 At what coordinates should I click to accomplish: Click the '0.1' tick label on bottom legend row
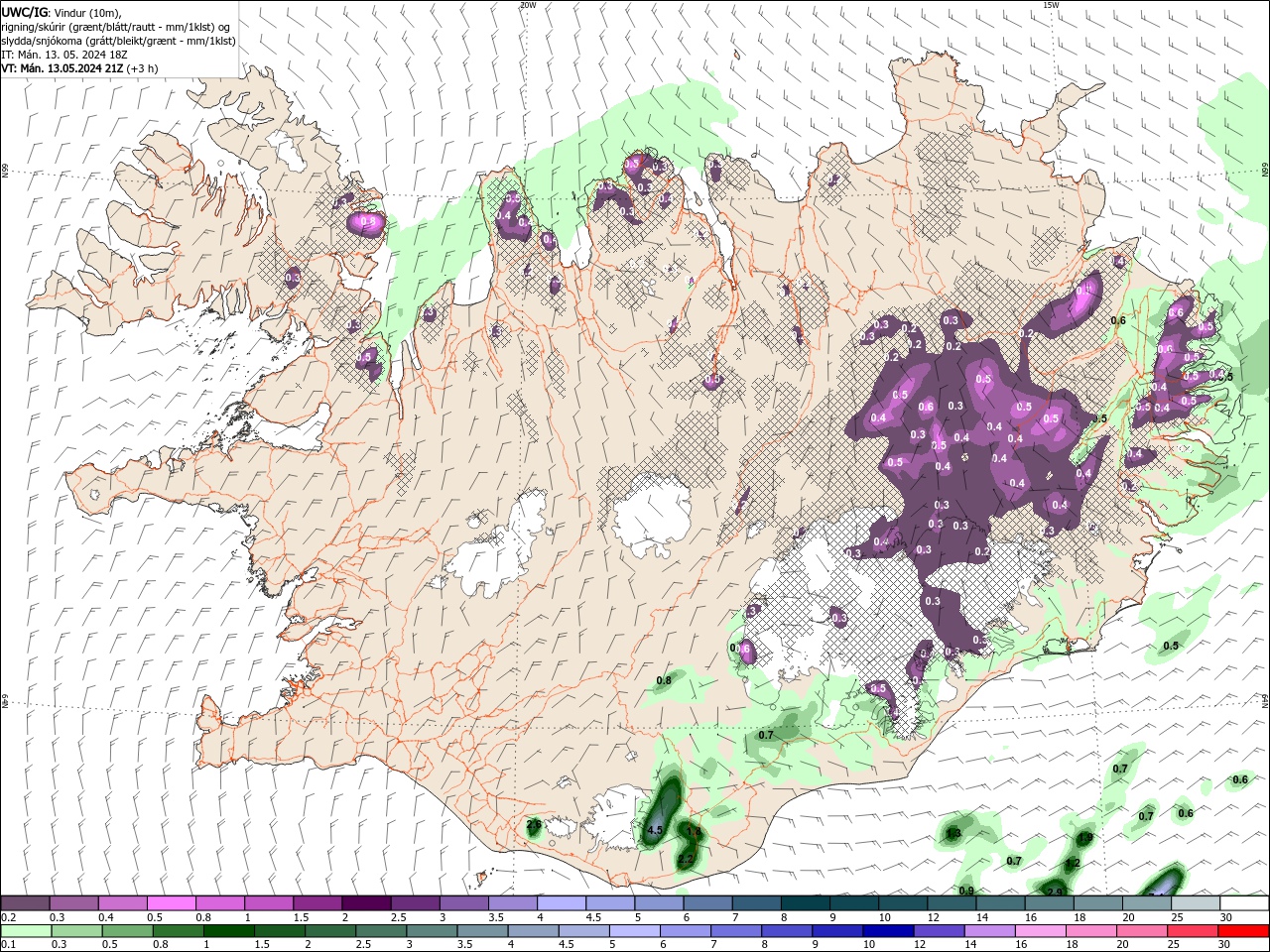click(8, 945)
